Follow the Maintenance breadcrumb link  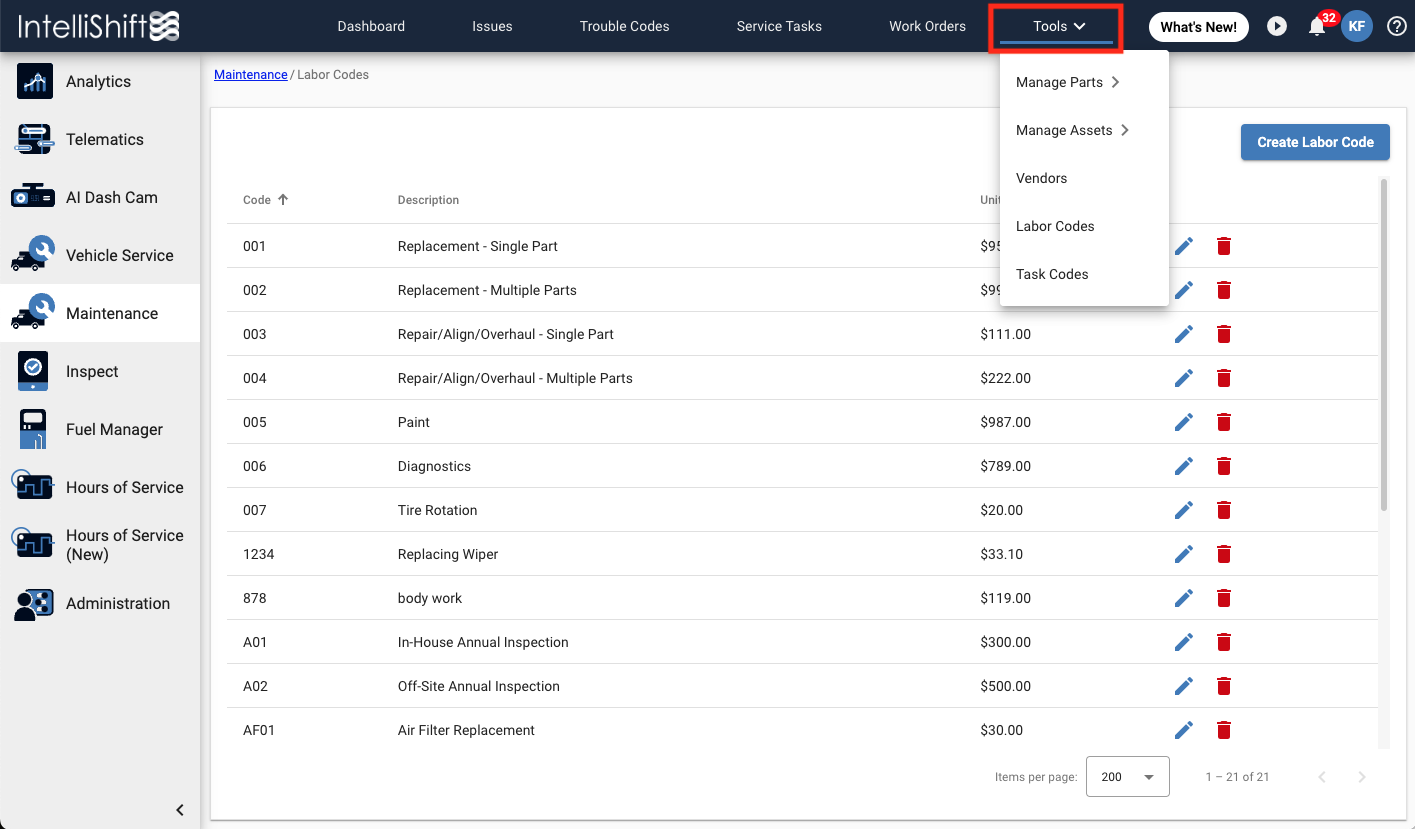pos(250,74)
